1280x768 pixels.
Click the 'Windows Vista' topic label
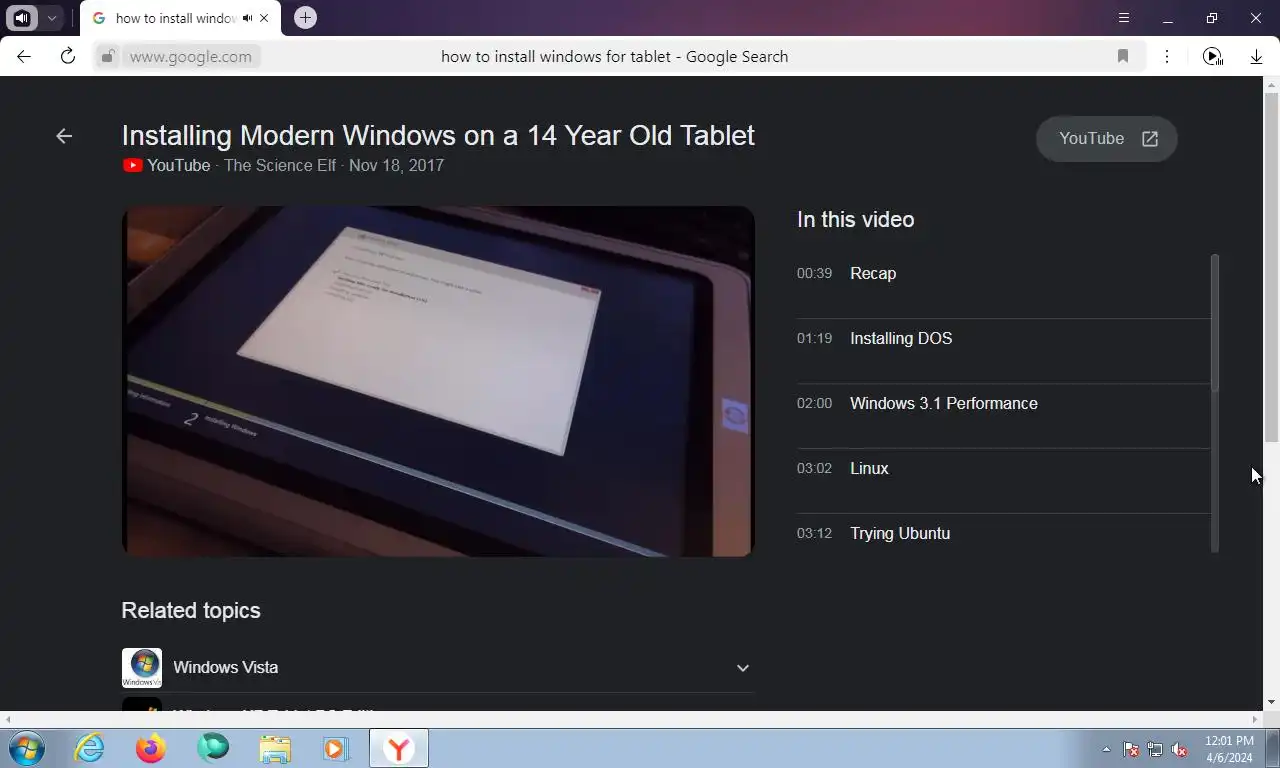pos(226,668)
